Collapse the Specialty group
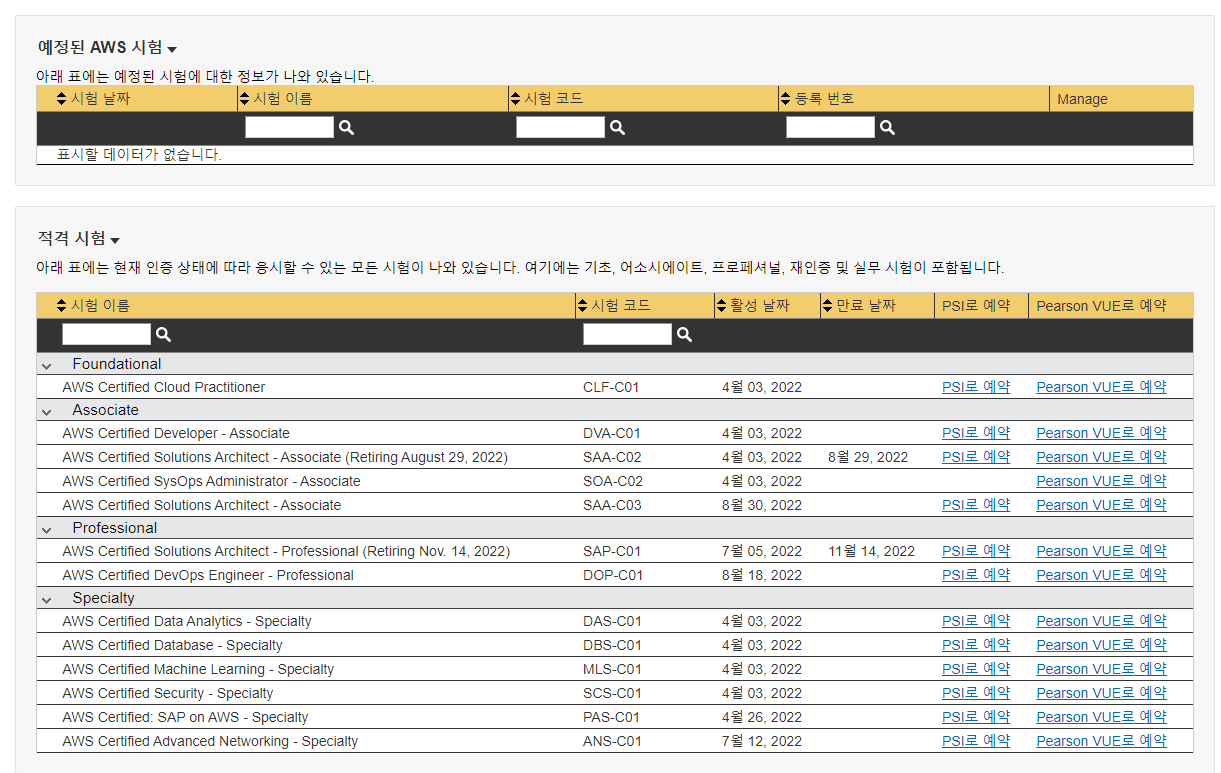The image size is (1221, 773). pyautogui.click(x=46, y=599)
